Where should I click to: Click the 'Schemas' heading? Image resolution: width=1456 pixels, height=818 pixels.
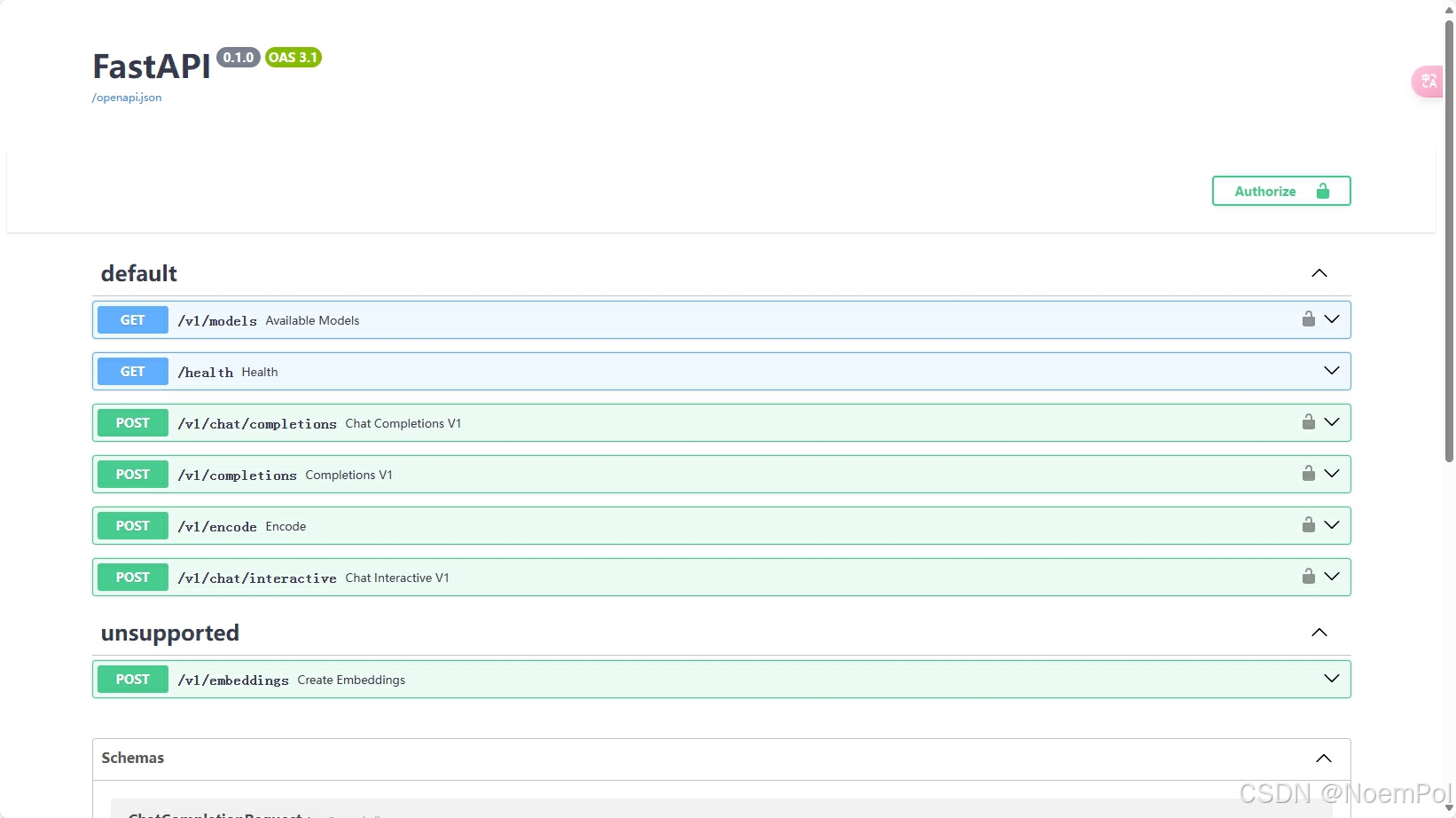point(133,758)
